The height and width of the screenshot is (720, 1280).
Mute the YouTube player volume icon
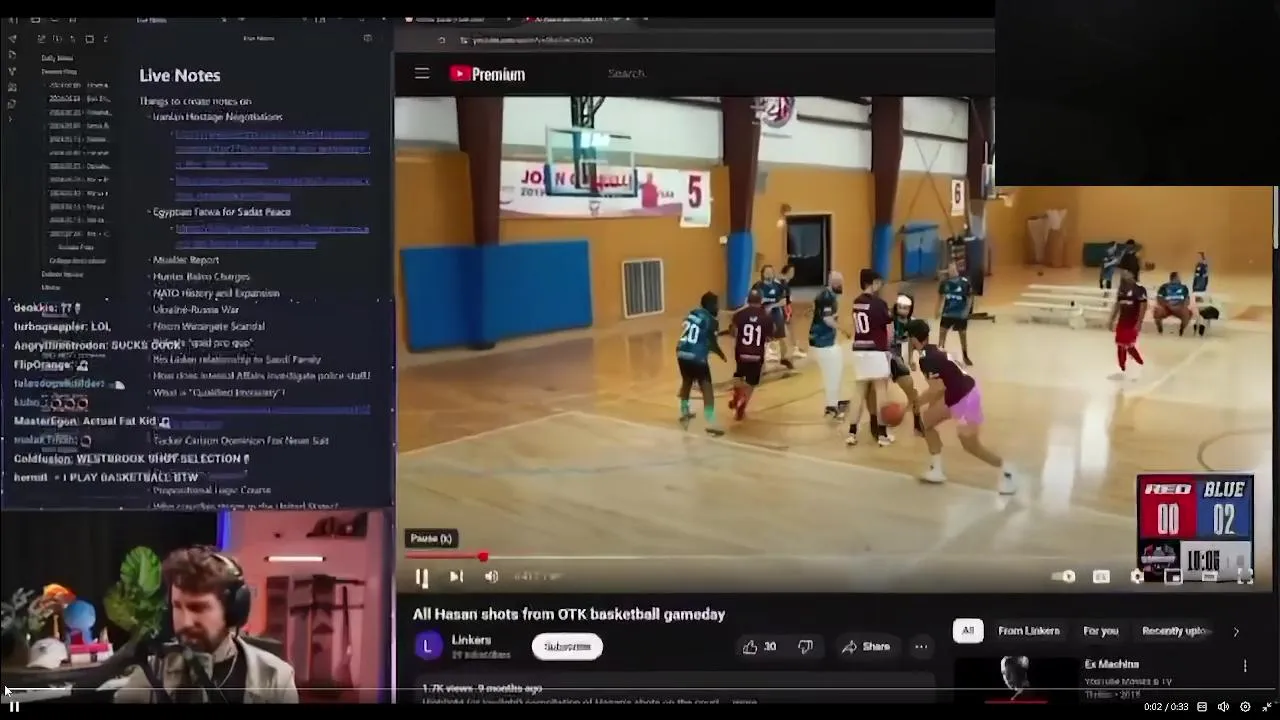click(491, 577)
